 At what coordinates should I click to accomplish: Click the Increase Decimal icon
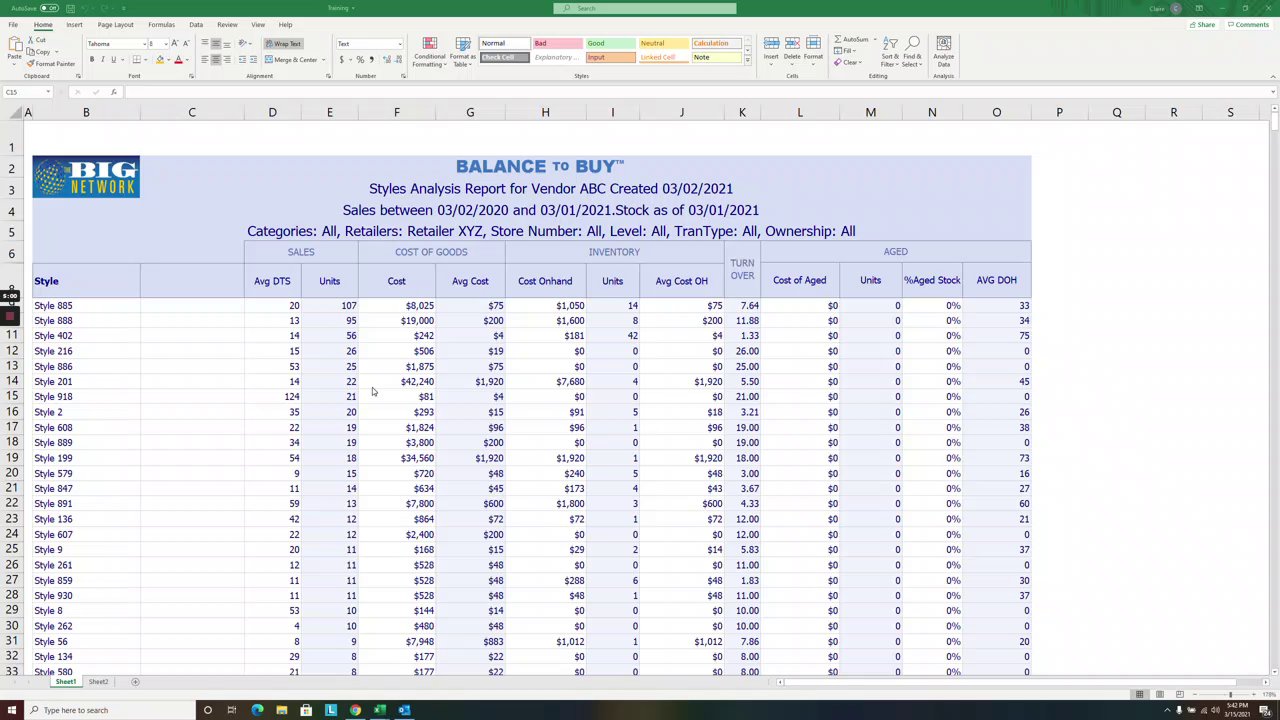pyautogui.click(x=385, y=60)
